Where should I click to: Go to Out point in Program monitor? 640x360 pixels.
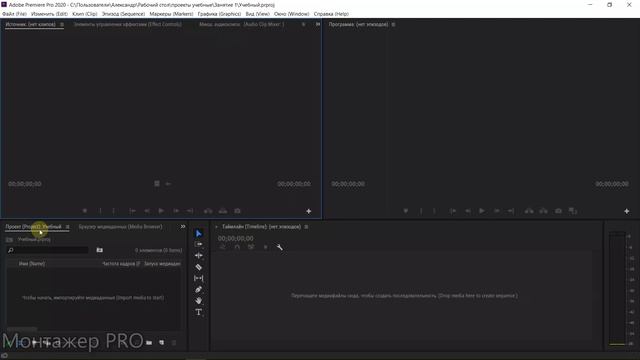click(x=511, y=211)
